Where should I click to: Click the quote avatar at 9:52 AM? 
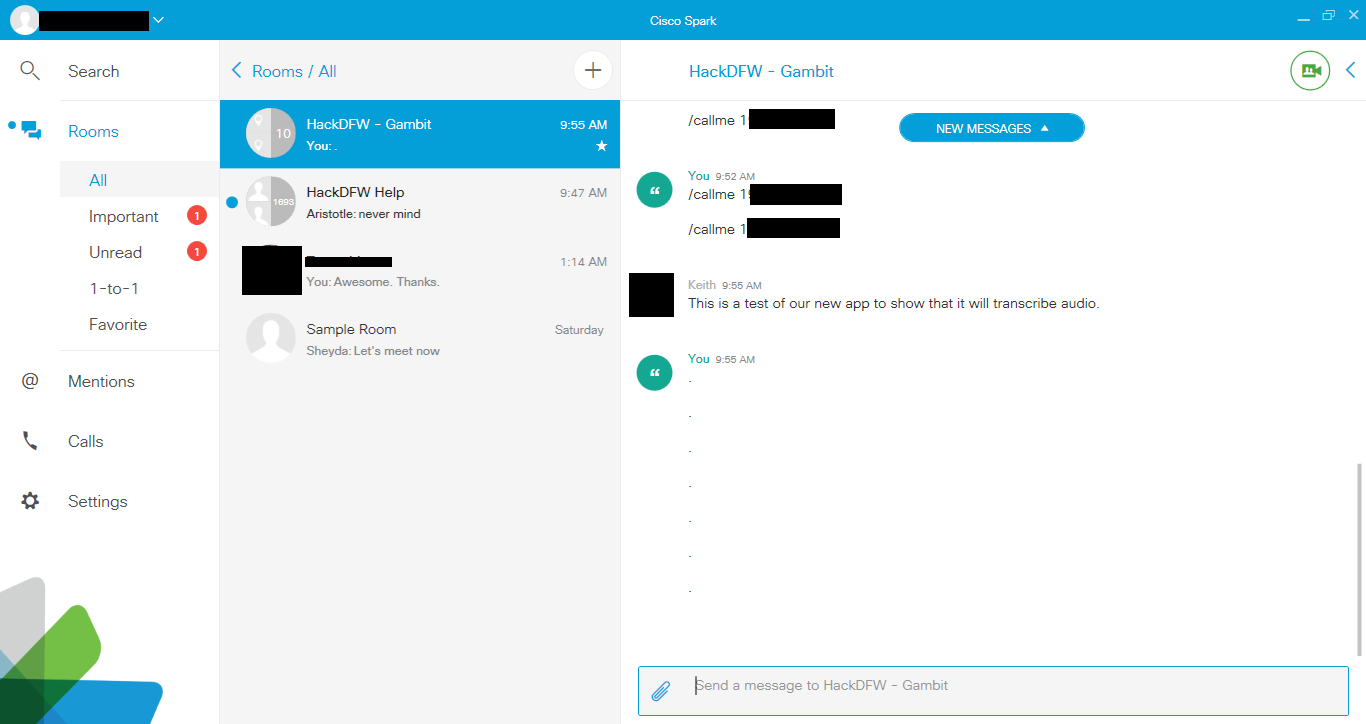pos(655,190)
